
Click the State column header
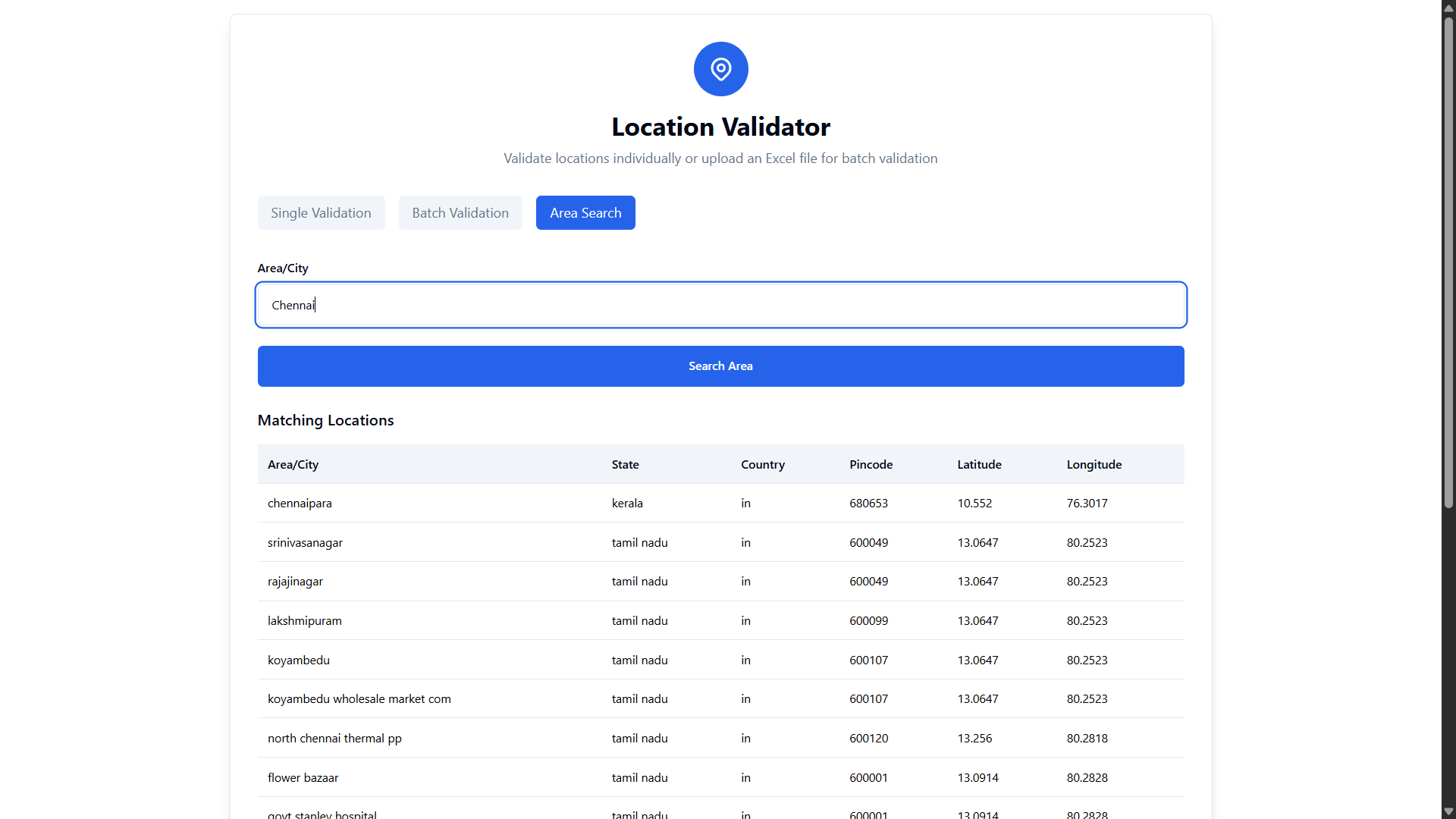626,464
